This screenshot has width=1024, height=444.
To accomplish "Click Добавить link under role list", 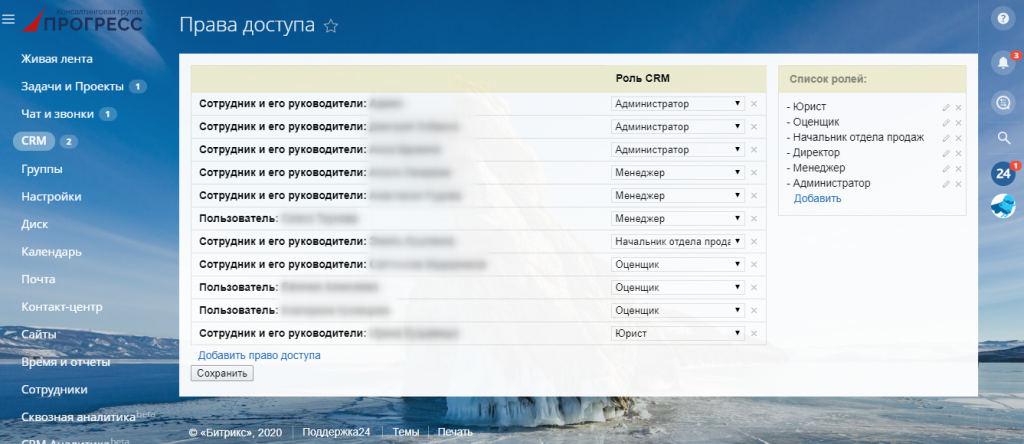I will [818, 198].
